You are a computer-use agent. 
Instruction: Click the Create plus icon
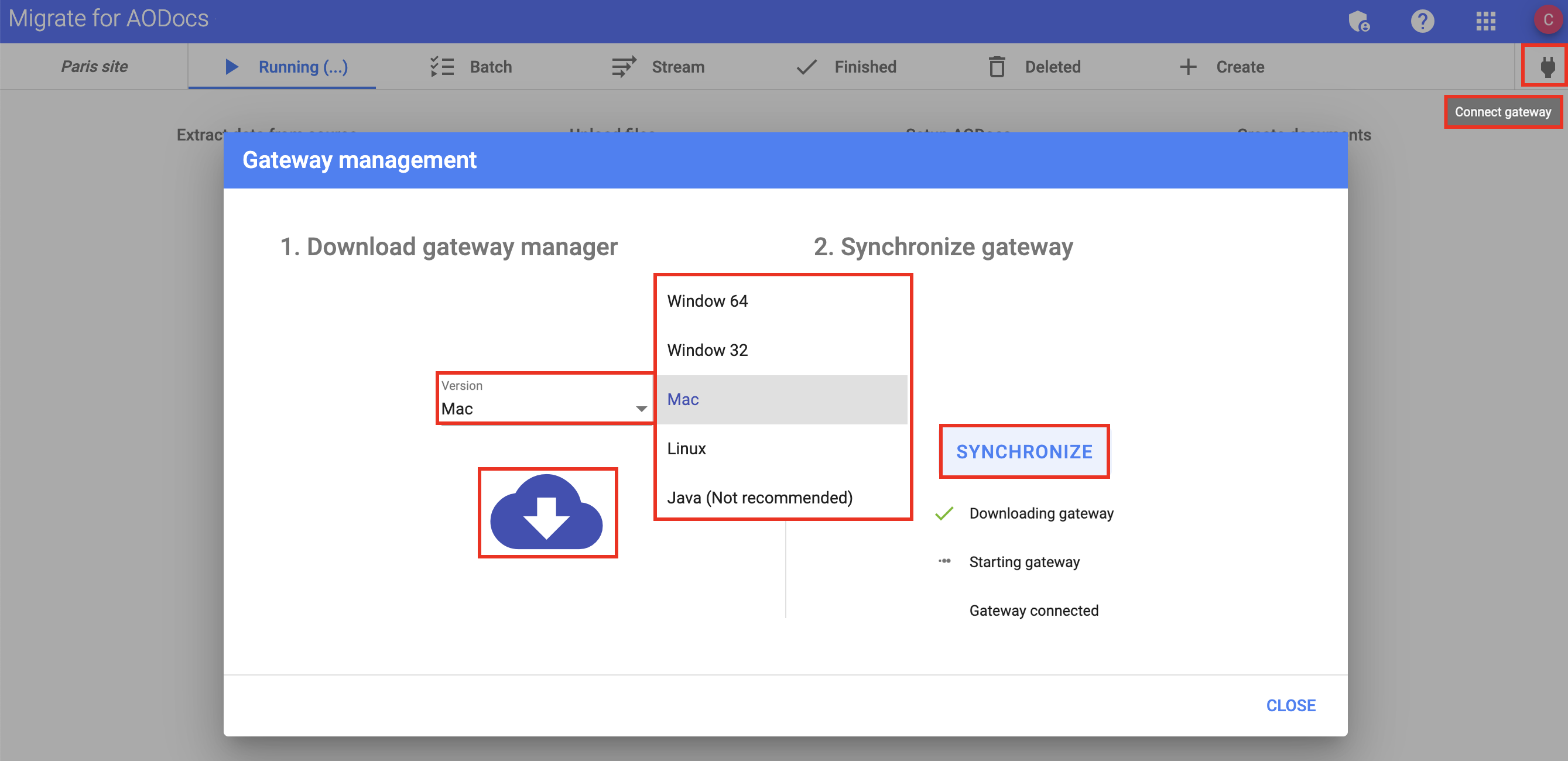pos(1187,66)
